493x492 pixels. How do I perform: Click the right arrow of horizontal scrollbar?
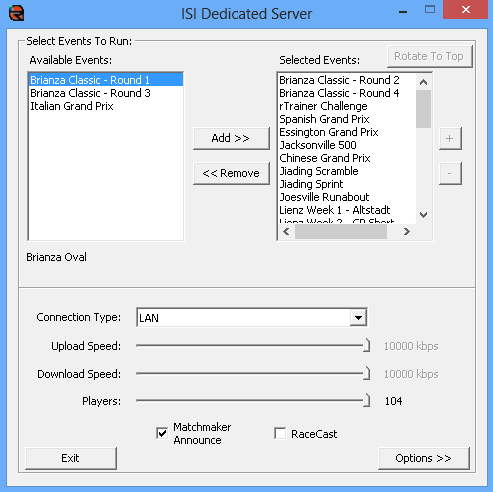[x=406, y=231]
